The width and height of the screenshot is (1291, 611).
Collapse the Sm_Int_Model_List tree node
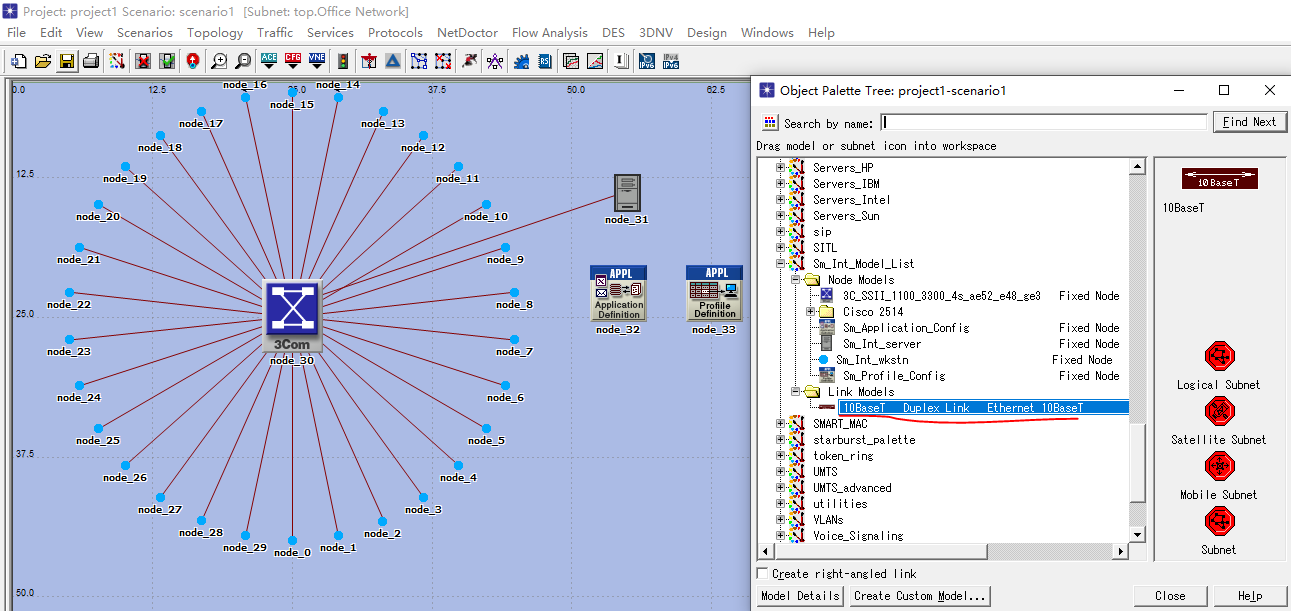(781, 264)
